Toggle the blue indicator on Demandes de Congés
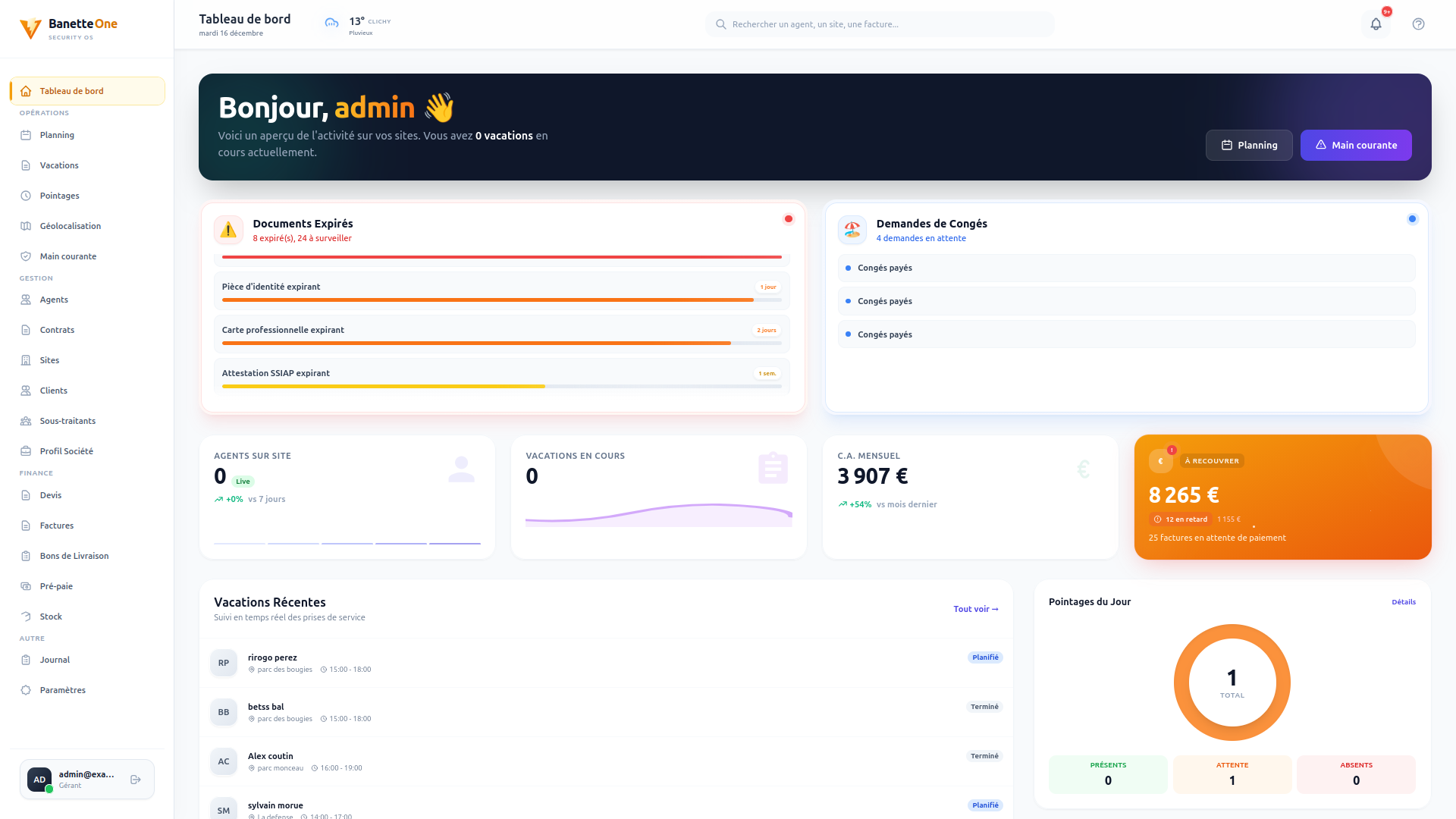Image resolution: width=1456 pixels, height=819 pixels. click(1412, 219)
